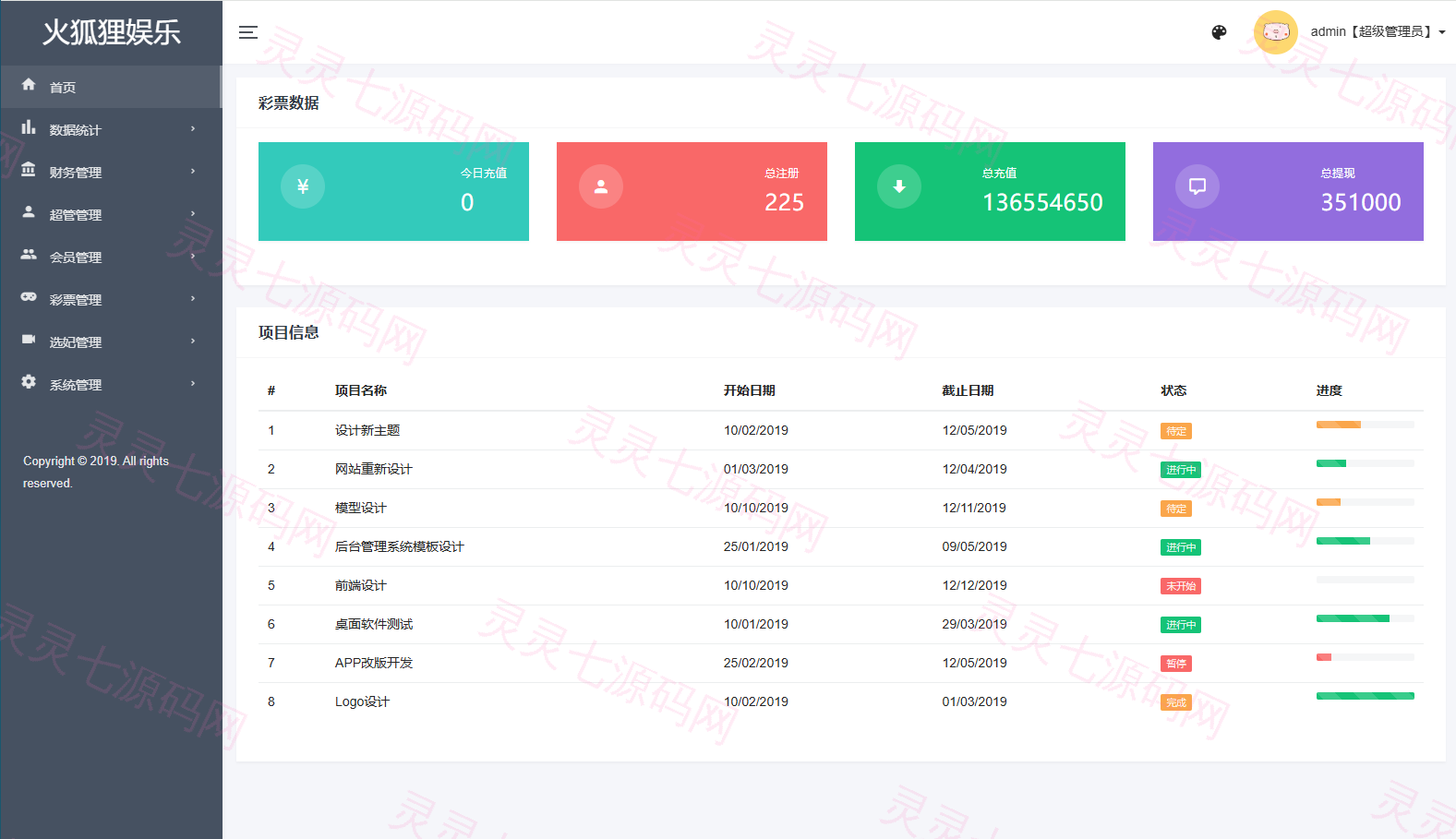Click the bank icon for 财务管理
Image resolution: width=1456 pixels, height=839 pixels.
point(29,170)
